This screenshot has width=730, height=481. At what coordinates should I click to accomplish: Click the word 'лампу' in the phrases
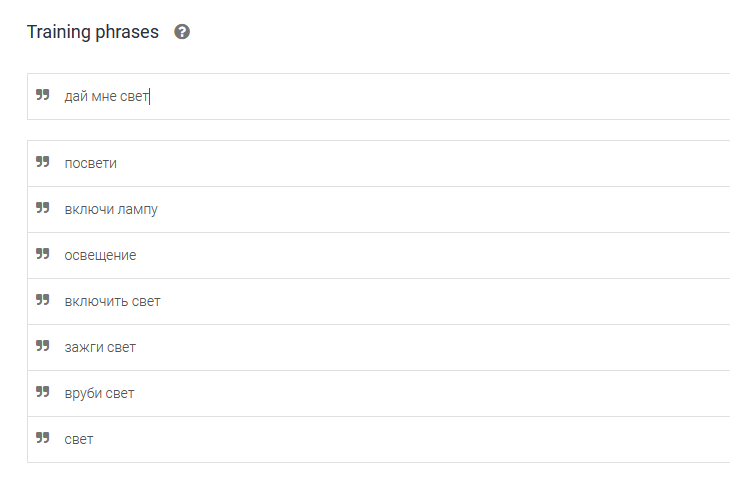pyautogui.click(x=137, y=210)
